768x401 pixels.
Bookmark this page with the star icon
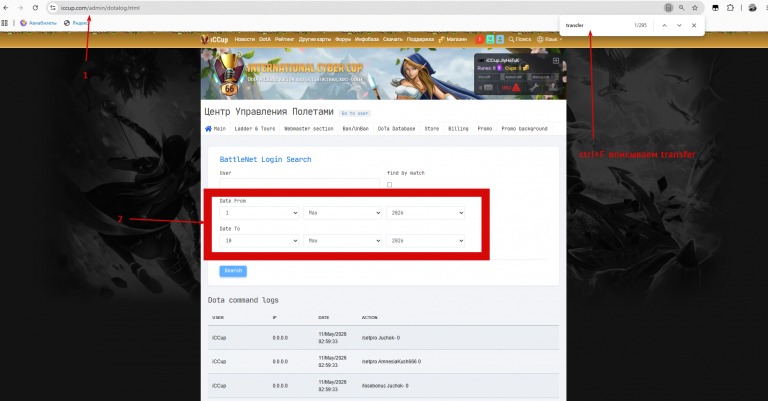tap(695, 8)
